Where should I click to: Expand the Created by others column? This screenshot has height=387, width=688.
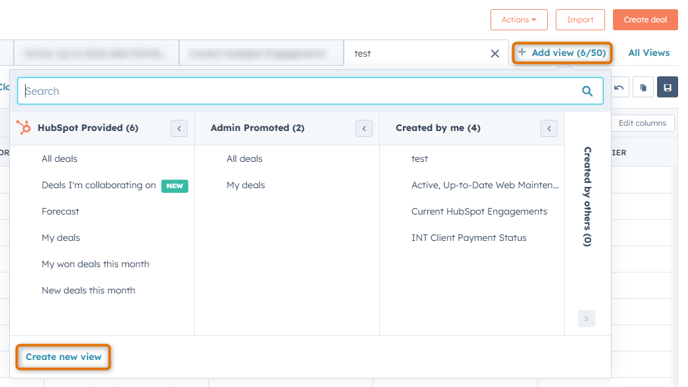[x=586, y=319]
